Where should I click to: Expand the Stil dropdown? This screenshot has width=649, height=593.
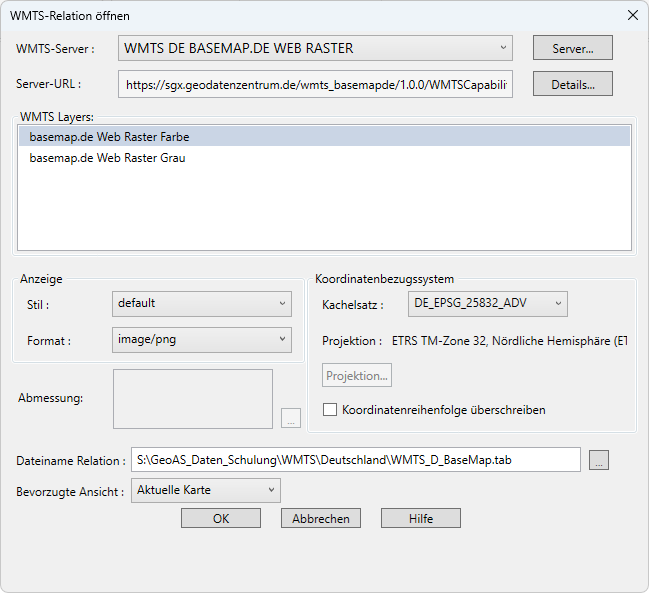[202, 304]
